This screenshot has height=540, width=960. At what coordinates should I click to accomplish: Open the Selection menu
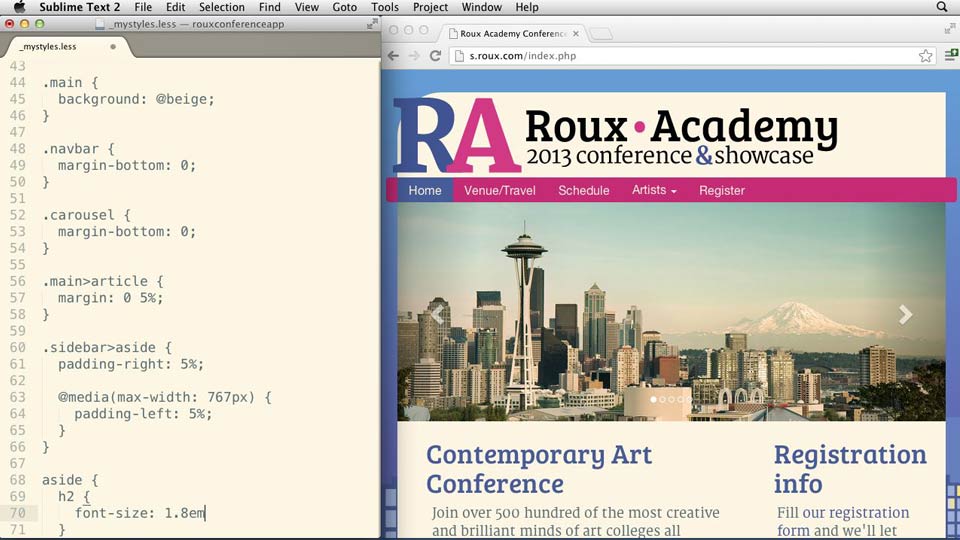[222, 7]
